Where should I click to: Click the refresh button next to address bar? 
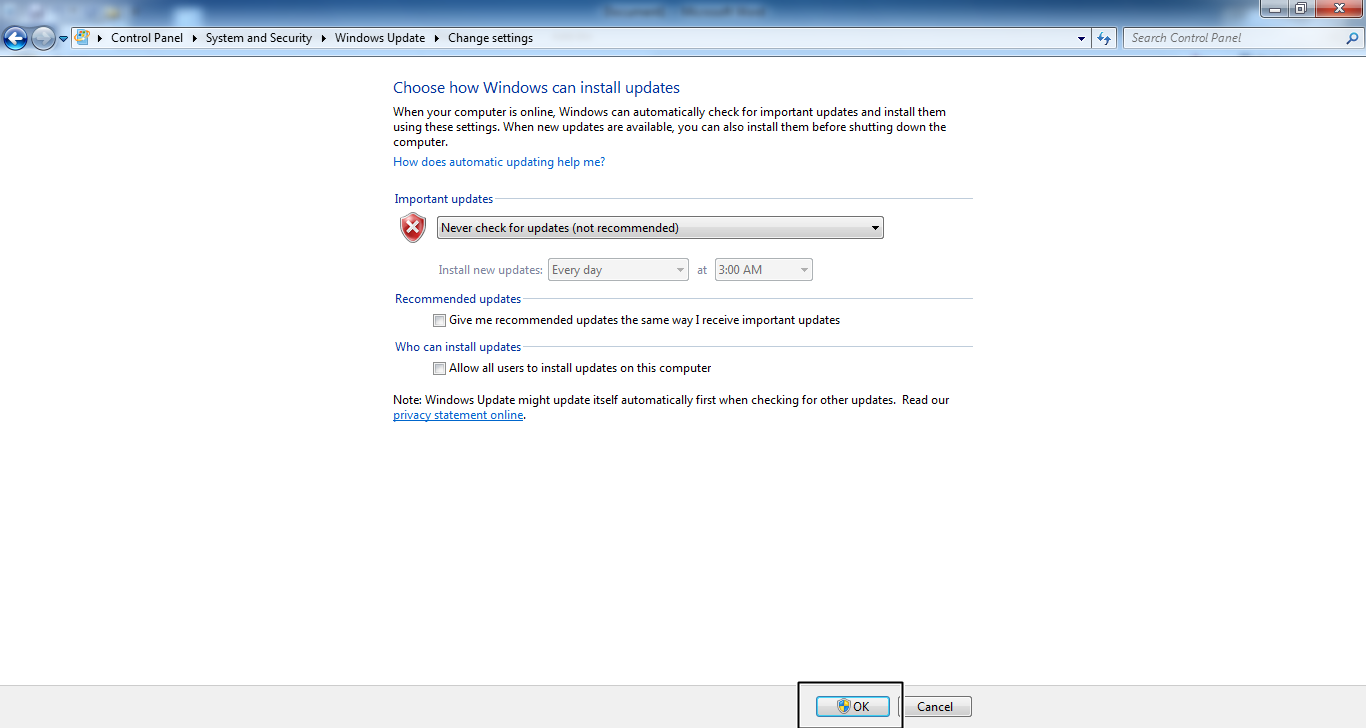1104,38
